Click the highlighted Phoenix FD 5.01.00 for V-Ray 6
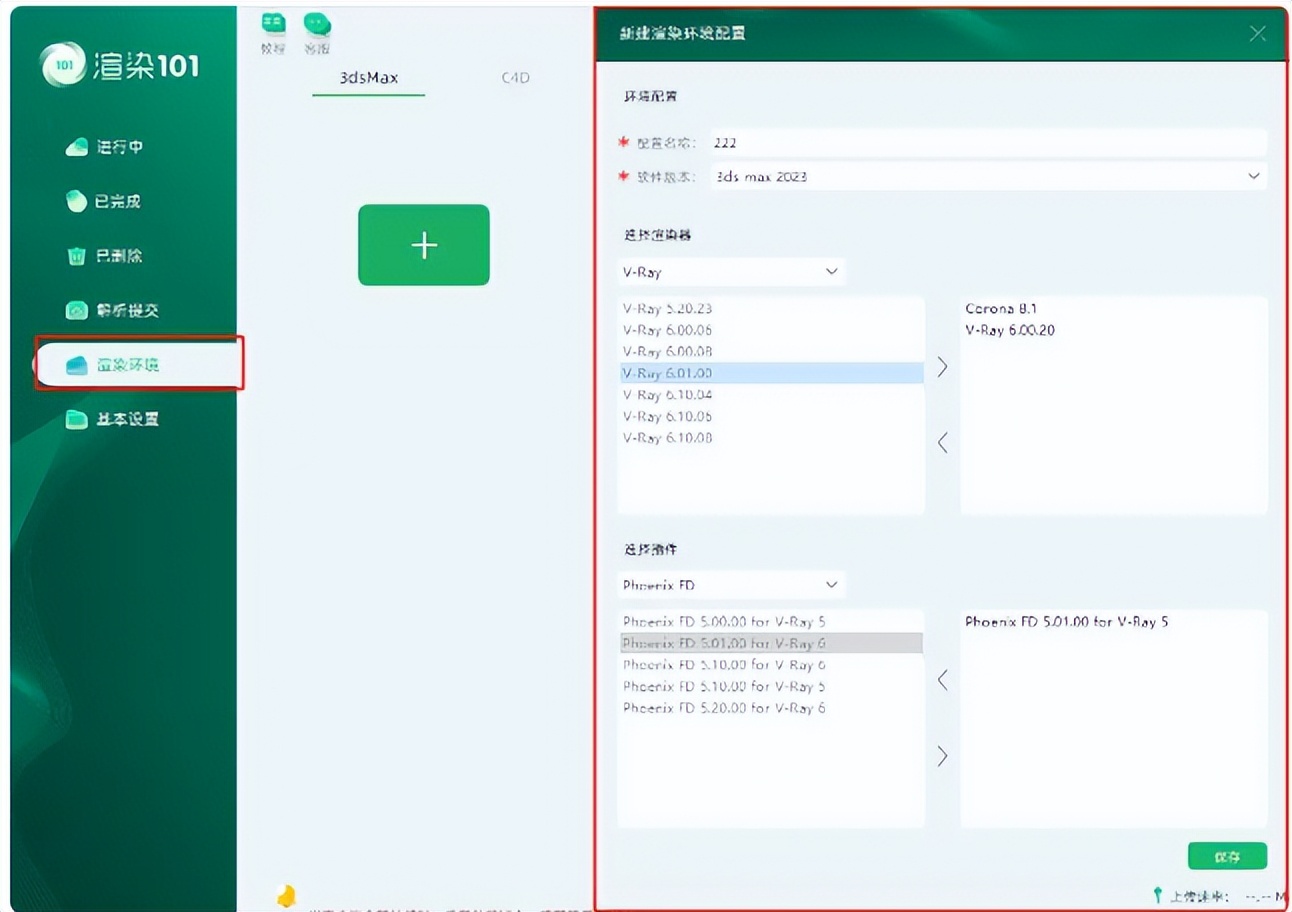The width and height of the screenshot is (1292, 912). (771, 643)
